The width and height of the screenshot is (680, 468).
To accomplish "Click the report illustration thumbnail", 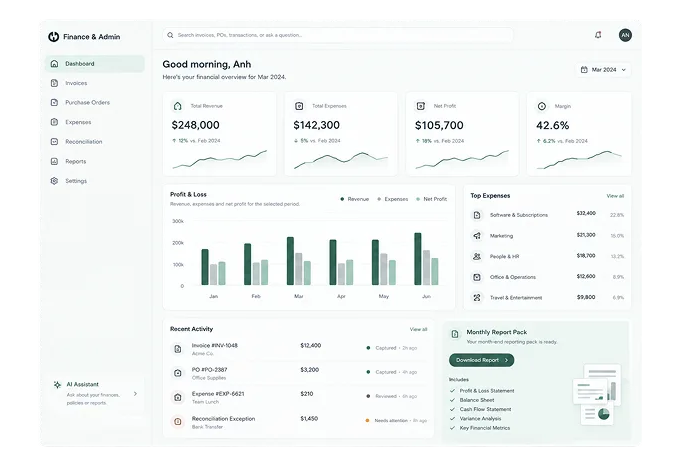I will [597, 394].
